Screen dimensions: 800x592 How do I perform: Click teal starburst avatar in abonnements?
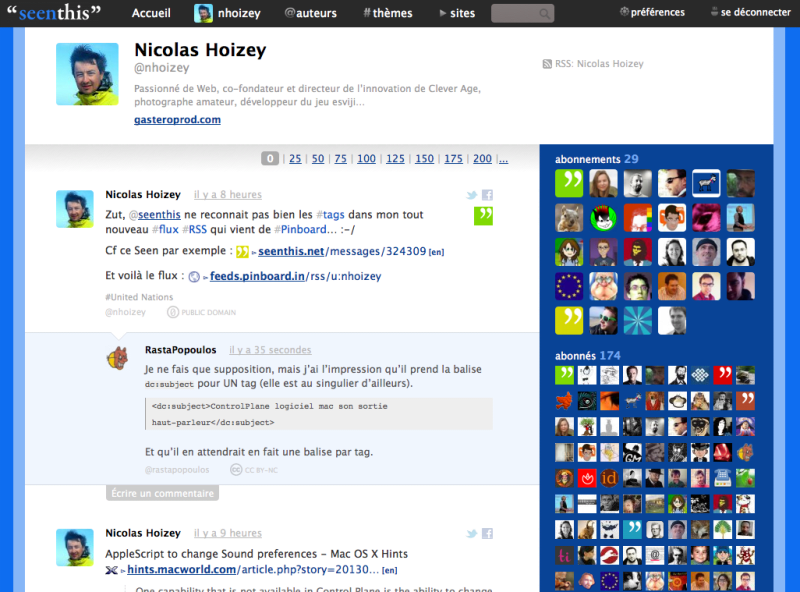pos(638,320)
